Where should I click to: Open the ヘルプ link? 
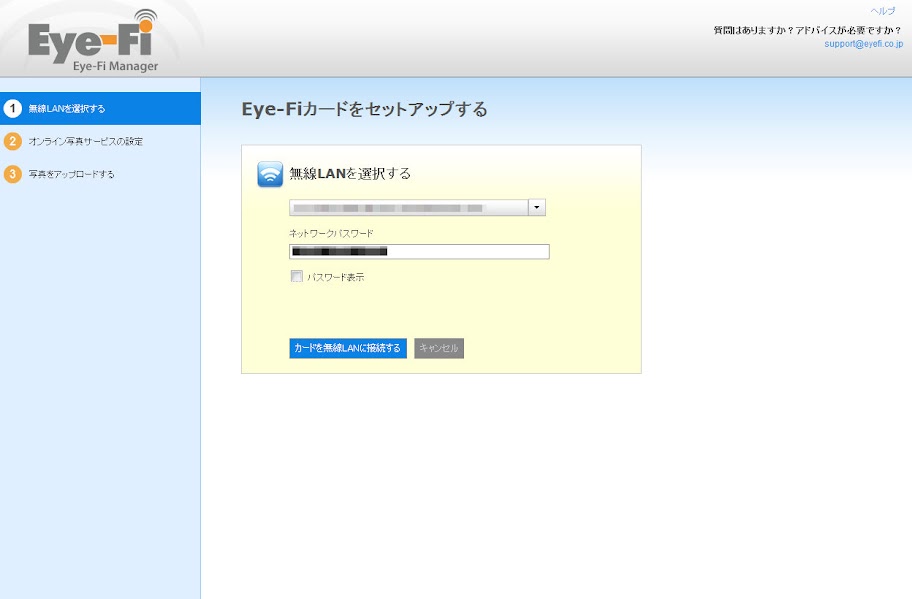pyautogui.click(x=882, y=11)
